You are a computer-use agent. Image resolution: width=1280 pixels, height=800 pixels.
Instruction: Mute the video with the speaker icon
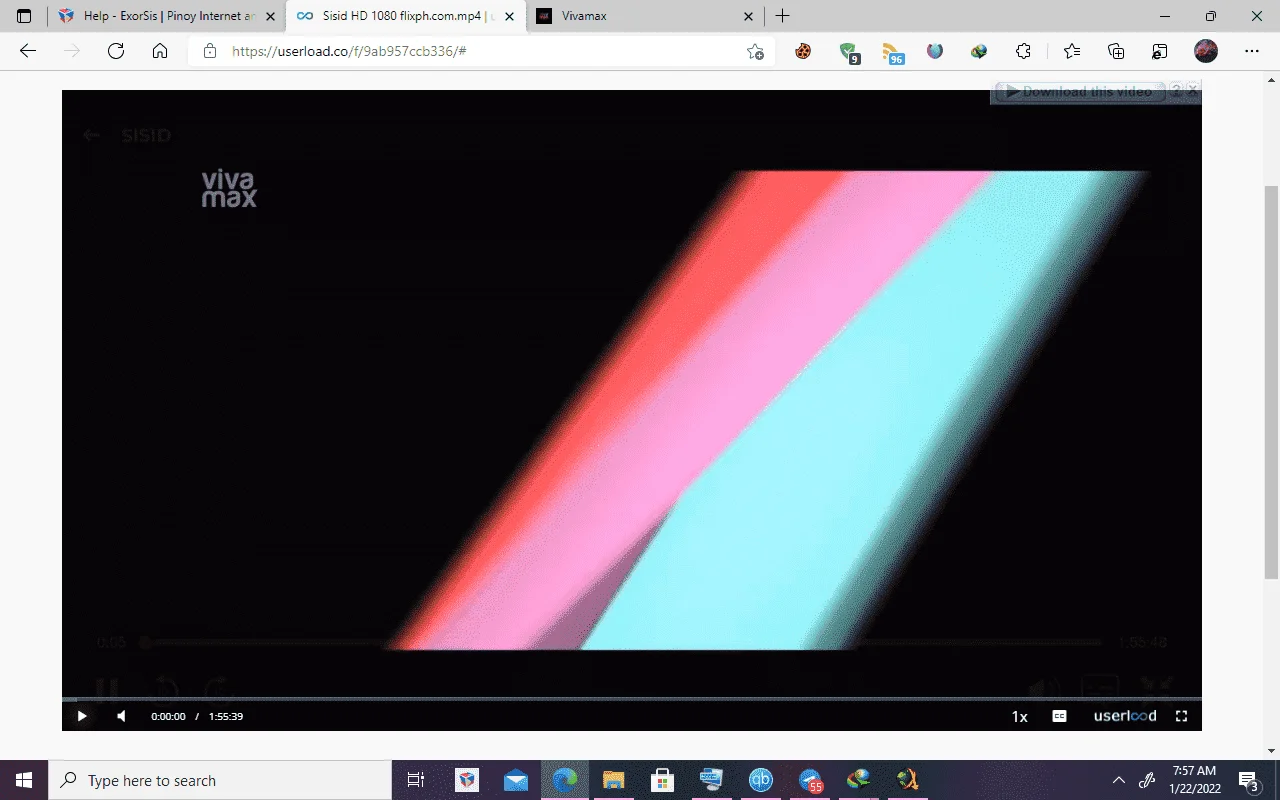coord(121,716)
